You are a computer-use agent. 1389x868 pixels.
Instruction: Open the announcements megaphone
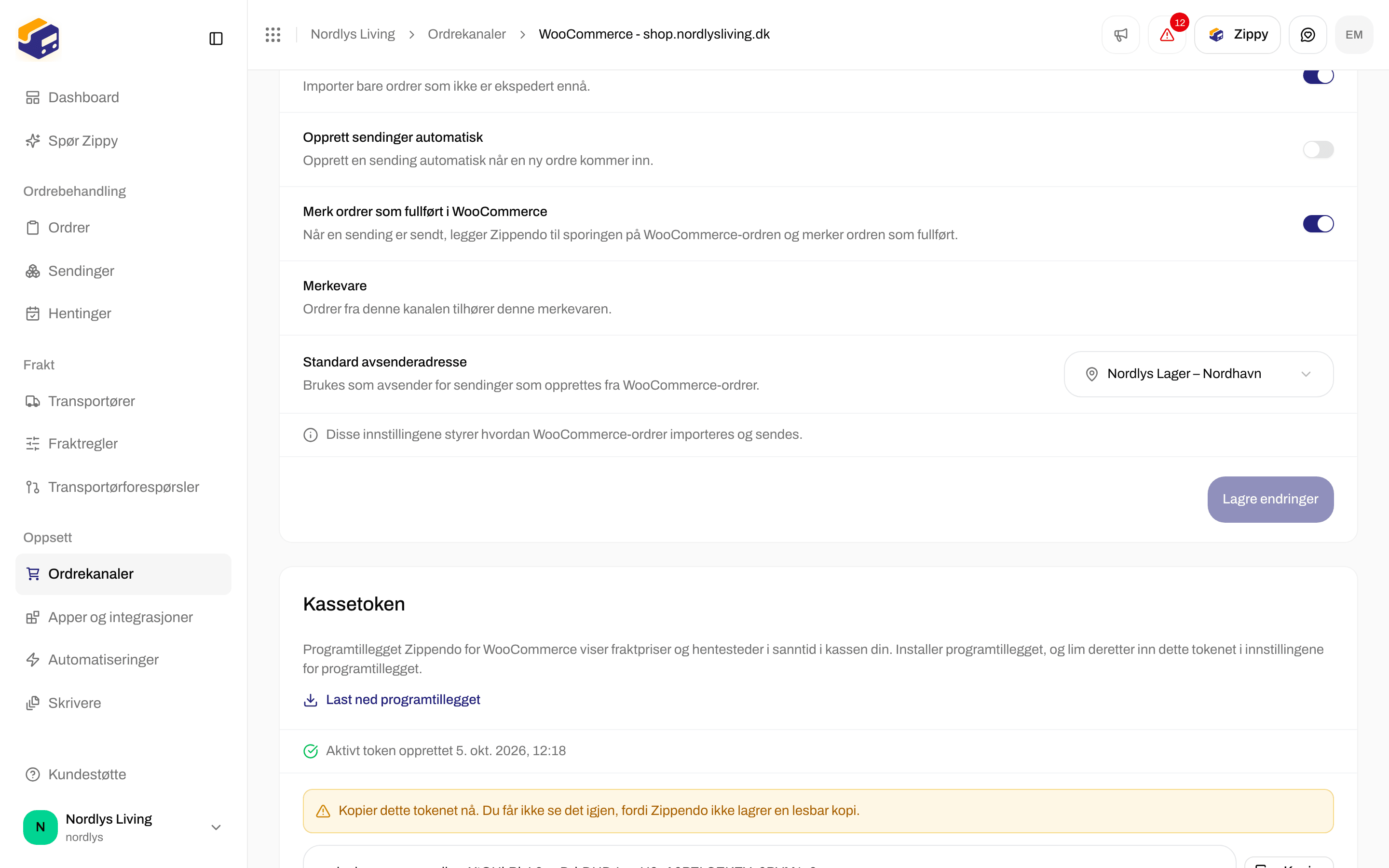click(1120, 34)
